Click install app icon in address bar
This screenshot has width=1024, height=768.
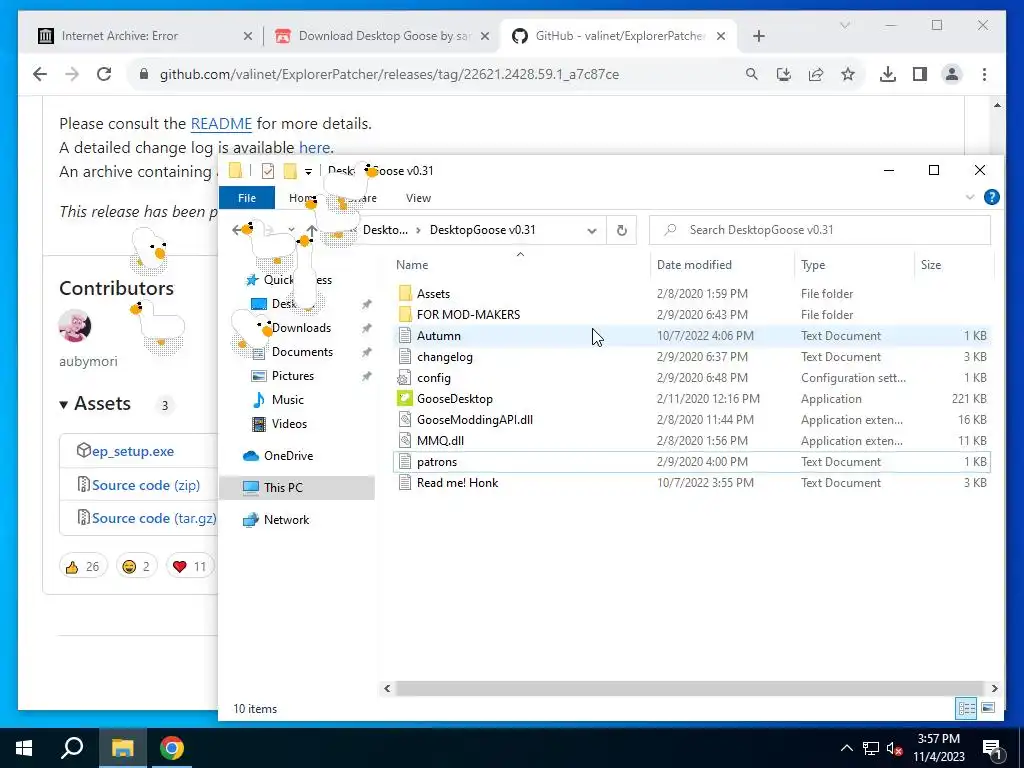tap(784, 74)
